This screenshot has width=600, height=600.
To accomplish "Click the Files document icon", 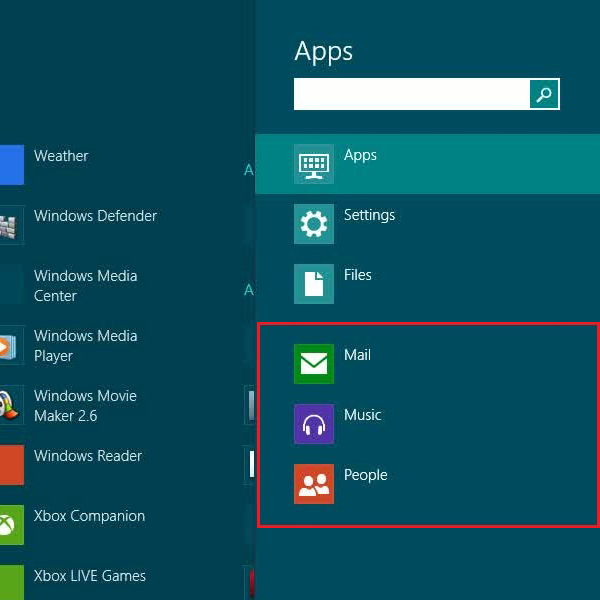I will (314, 284).
